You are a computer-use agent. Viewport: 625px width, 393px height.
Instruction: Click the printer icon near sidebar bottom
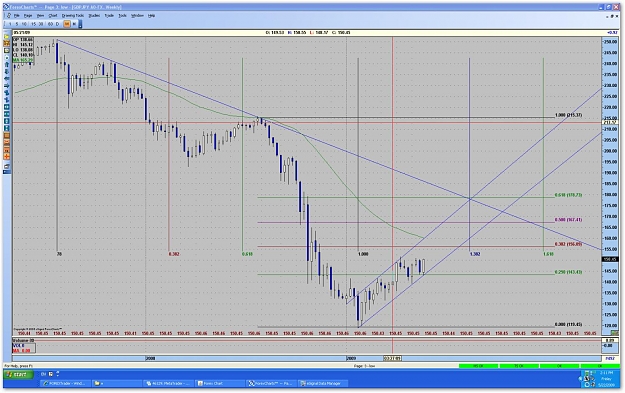(x=7, y=167)
